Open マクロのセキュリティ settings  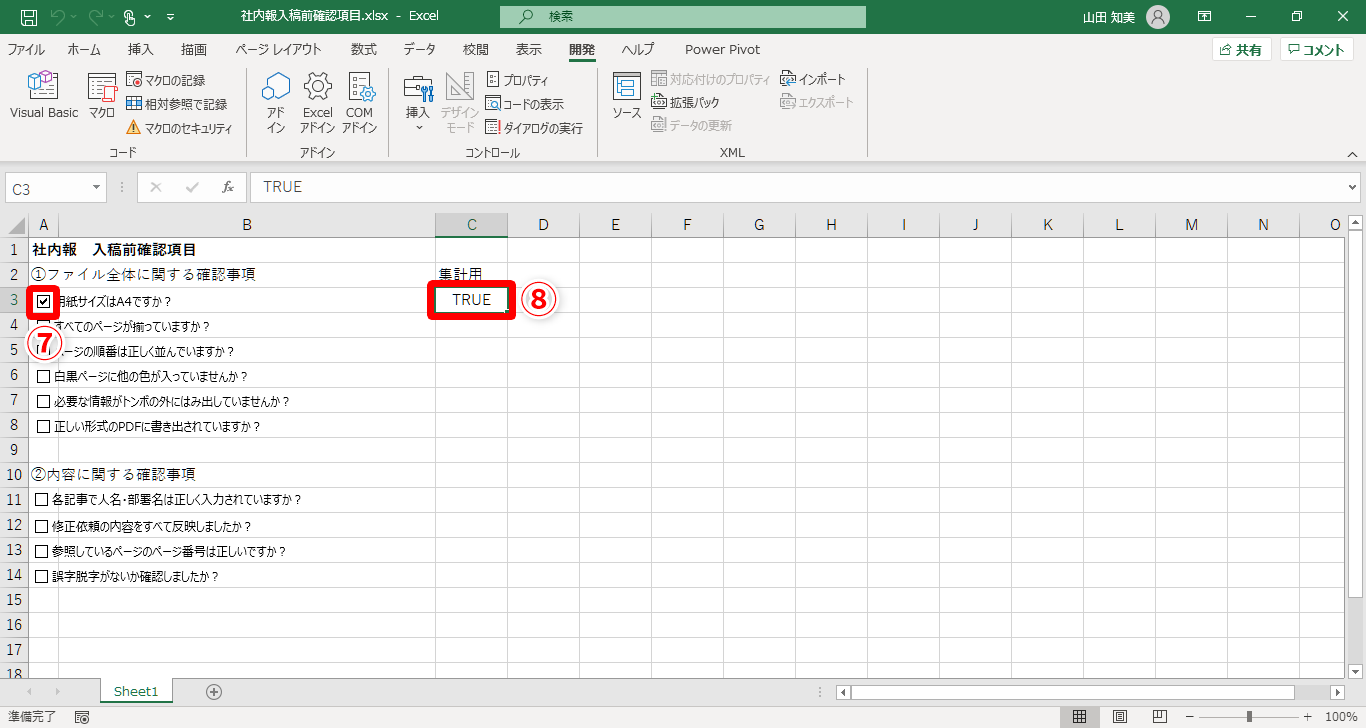click(179, 128)
